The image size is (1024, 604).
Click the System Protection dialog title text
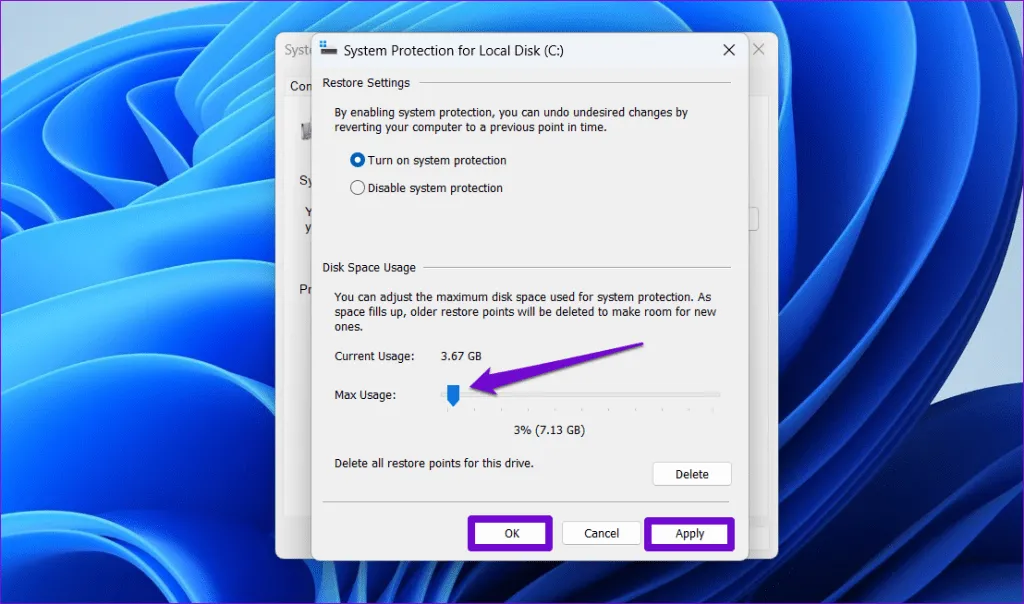[x=453, y=50]
